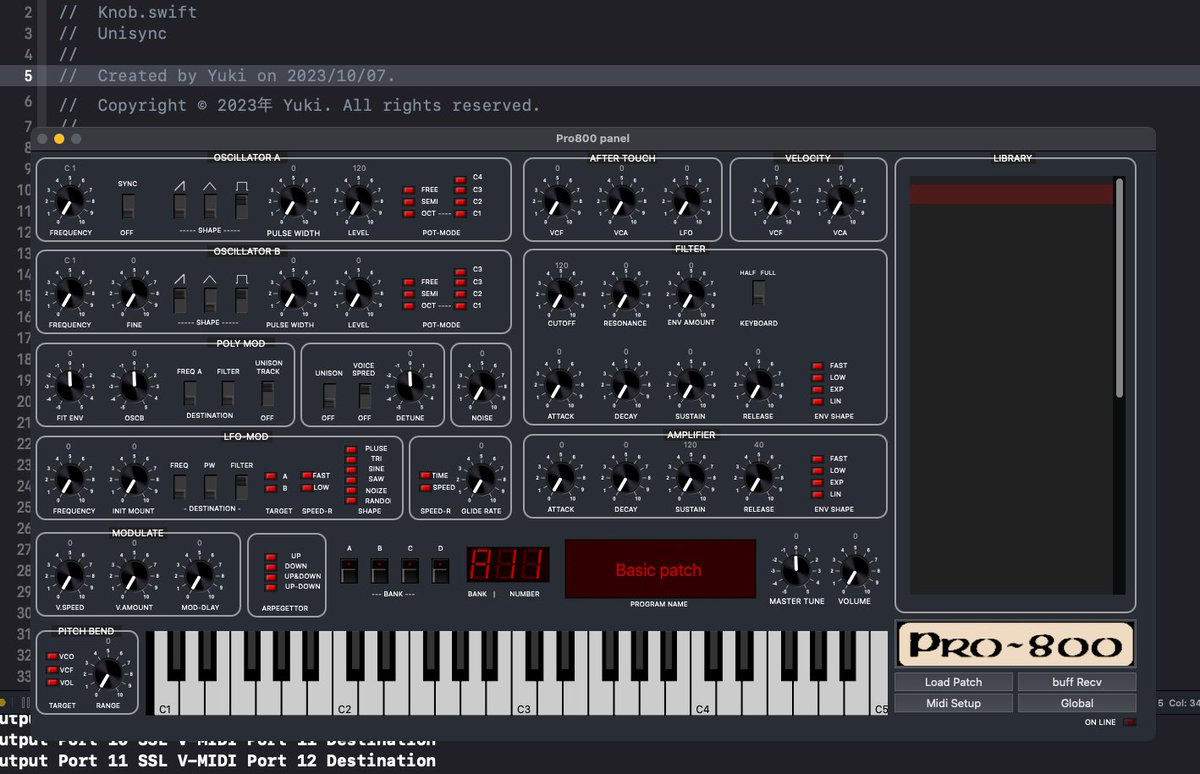The height and width of the screenshot is (774, 1200).
Task: Select glide TIME LED
Action: coord(425,476)
